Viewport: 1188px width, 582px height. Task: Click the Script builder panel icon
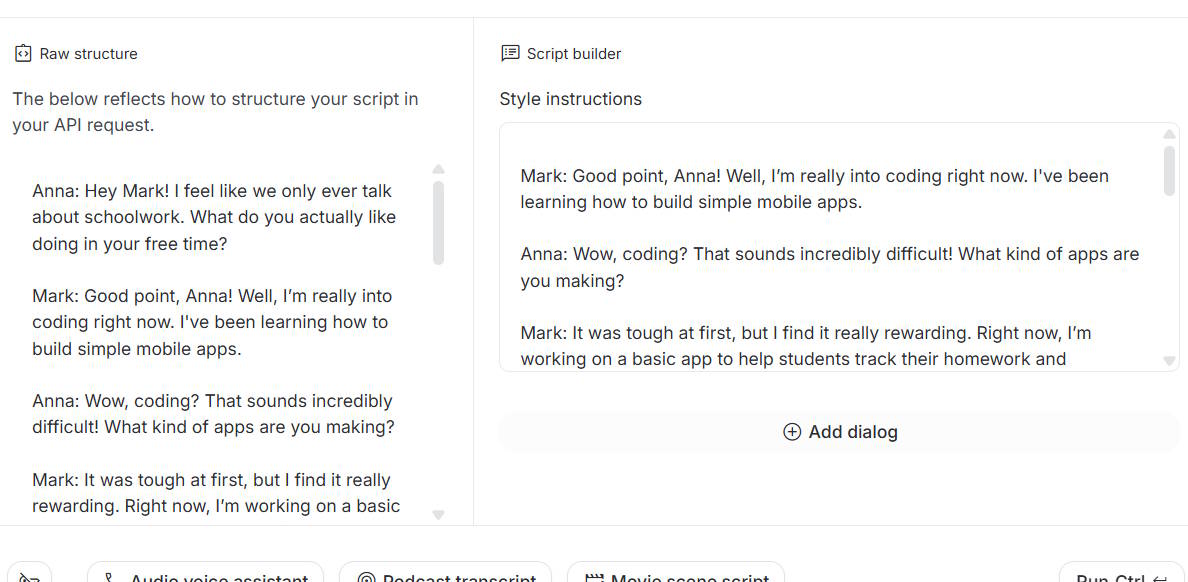tap(509, 52)
